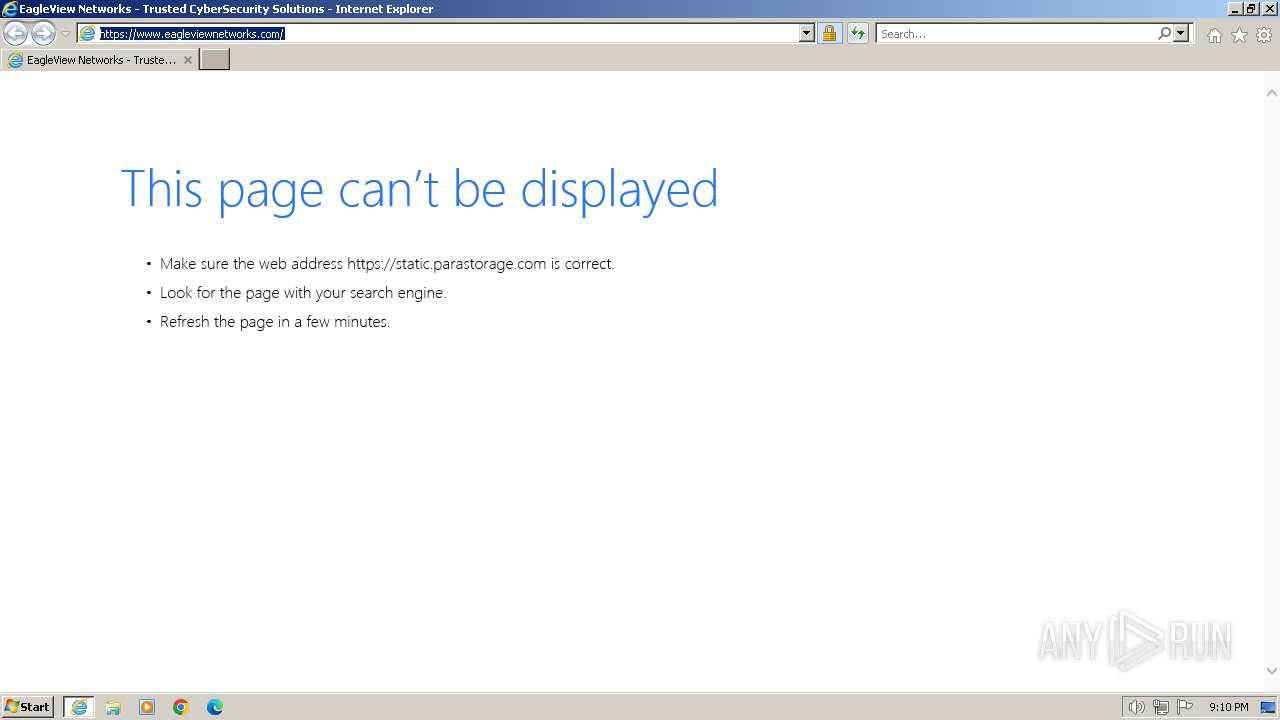Click "Look for the page with your search engine"
This screenshot has width=1280, height=720.
click(303, 293)
